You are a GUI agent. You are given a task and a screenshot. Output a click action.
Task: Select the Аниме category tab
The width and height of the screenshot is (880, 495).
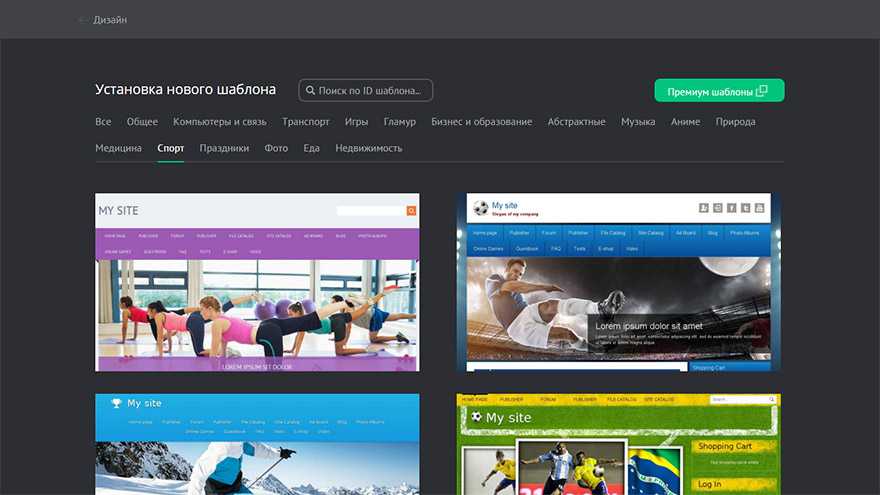(x=685, y=122)
